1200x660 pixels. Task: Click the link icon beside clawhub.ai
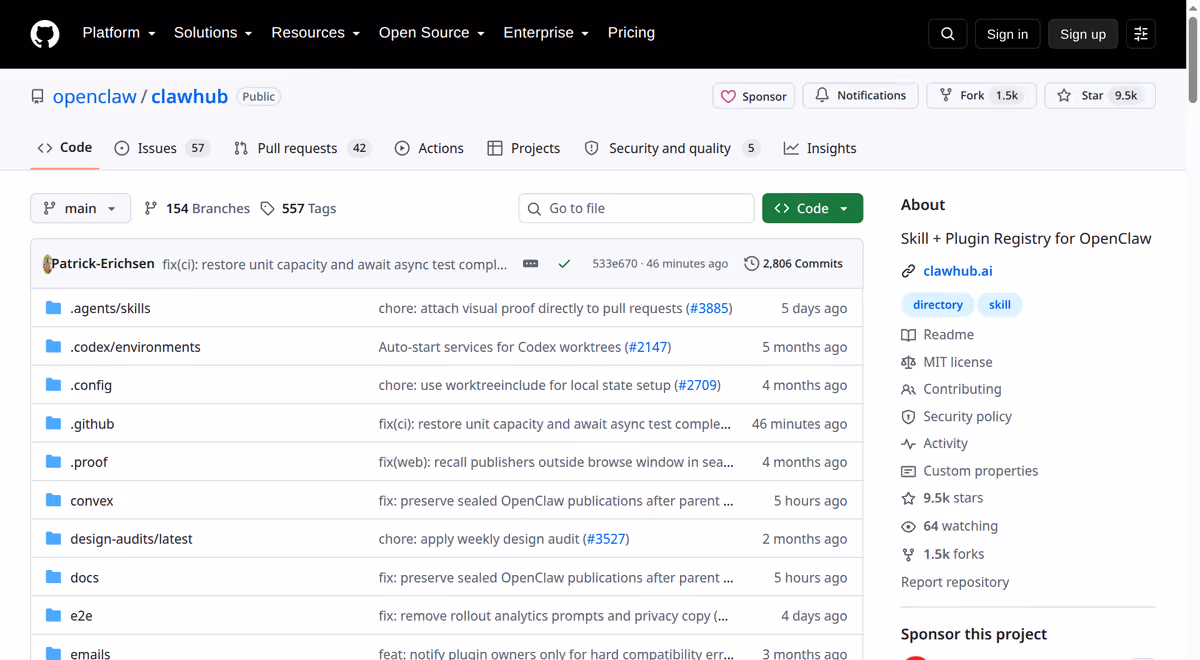(x=908, y=271)
